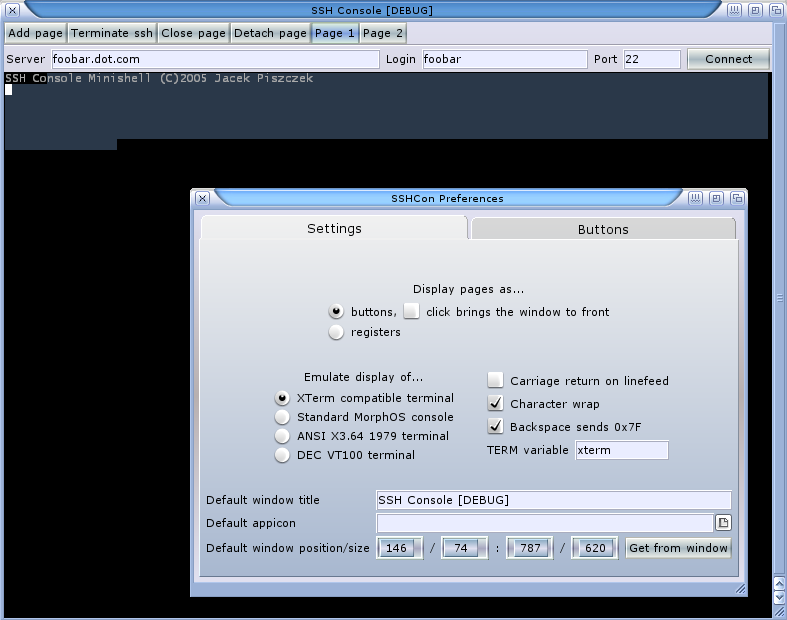This screenshot has height=620, width=787.
Task: Click the depth gadget of SSH Console window
Action: click(x=775, y=10)
